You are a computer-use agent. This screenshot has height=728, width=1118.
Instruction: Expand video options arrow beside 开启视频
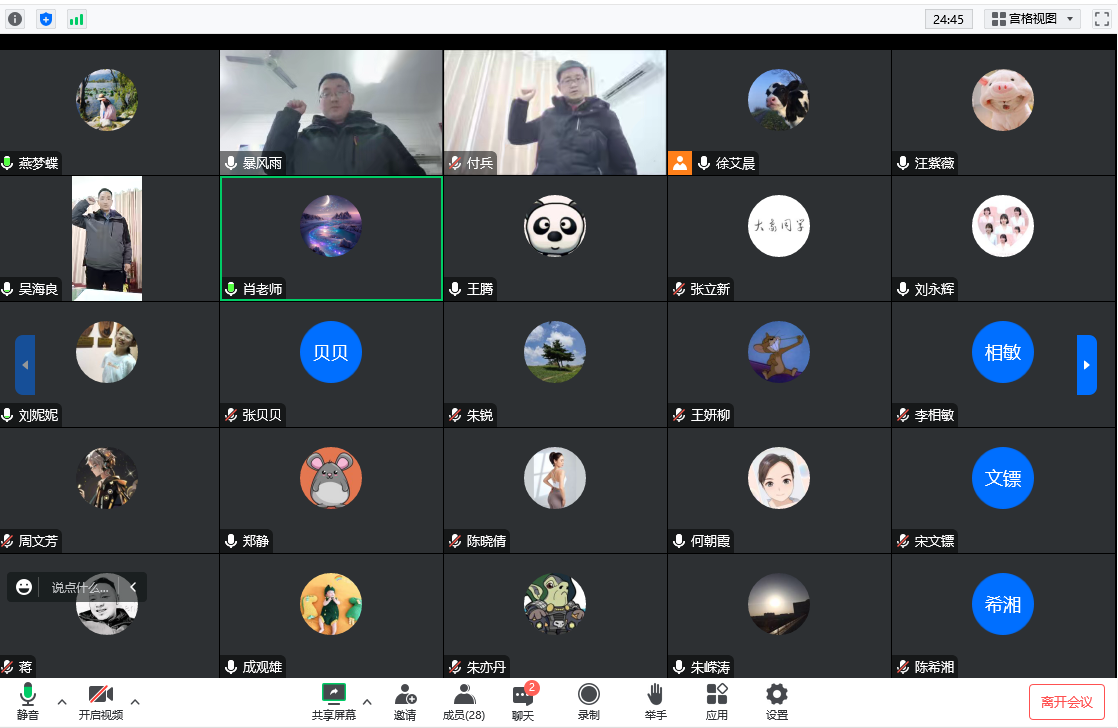click(135, 701)
